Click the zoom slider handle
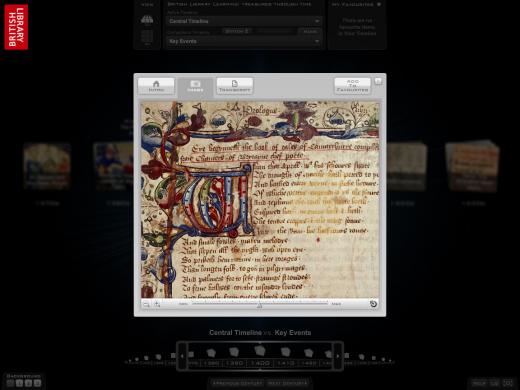Screen dimensions: 520x390 coord(260,305)
